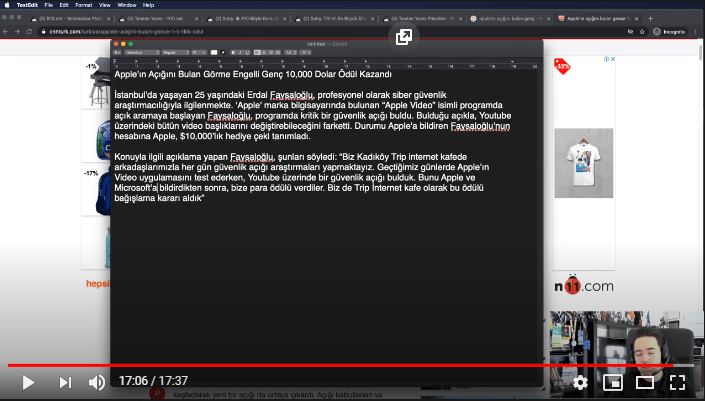Click the n11.com ad logo
705x401 pixels.
coord(584,286)
